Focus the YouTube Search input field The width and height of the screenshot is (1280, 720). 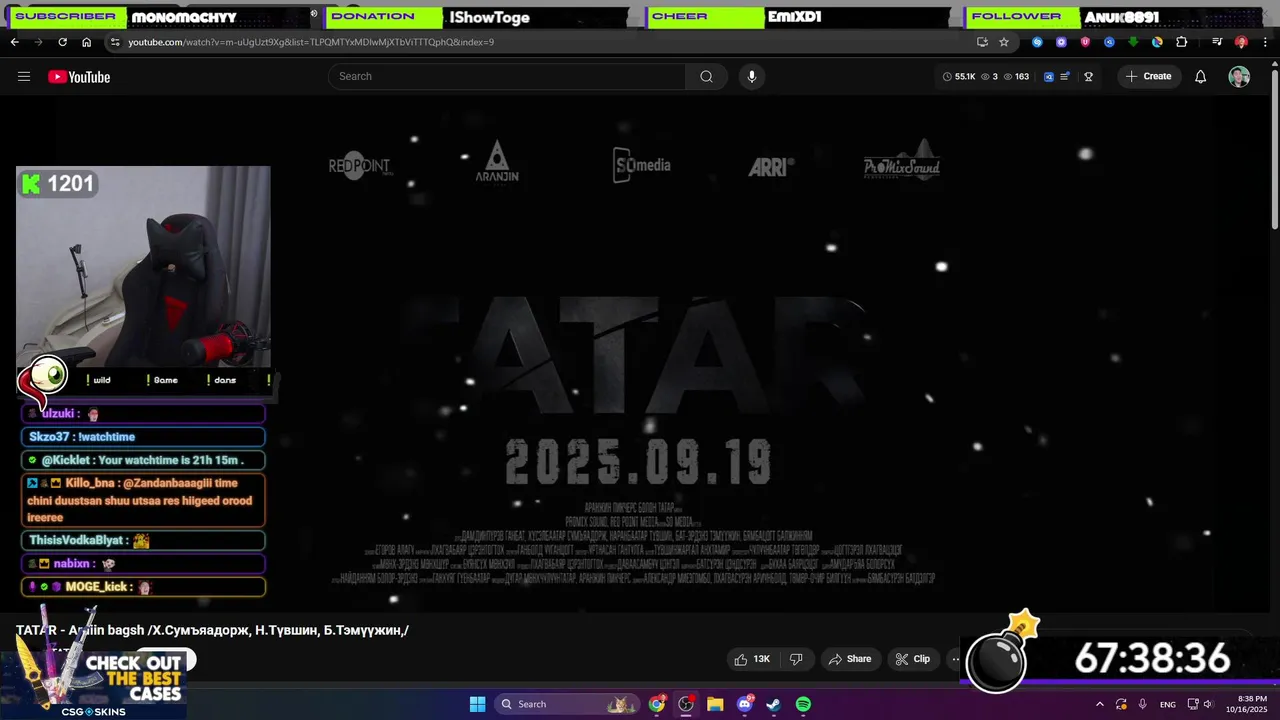(507, 77)
